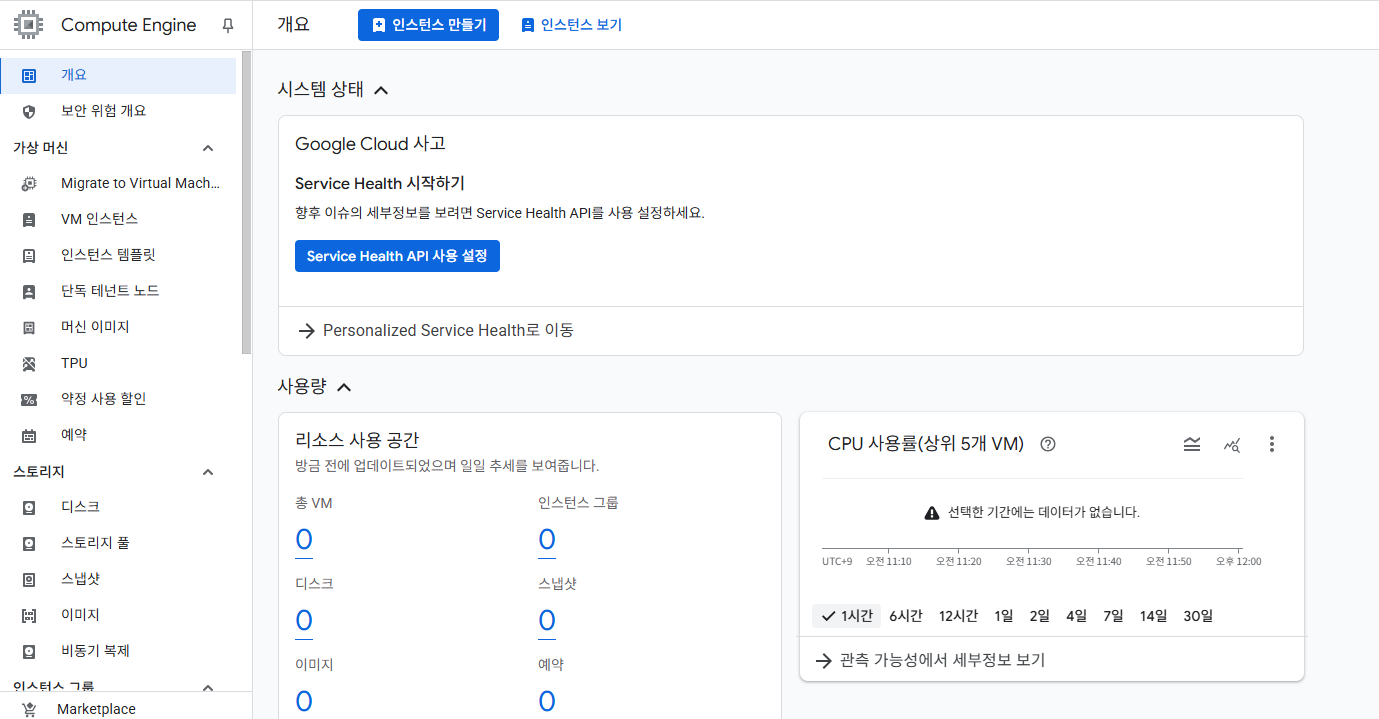The width and height of the screenshot is (1379, 719).
Task: Click the 개요 page title
Action: point(293,25)
